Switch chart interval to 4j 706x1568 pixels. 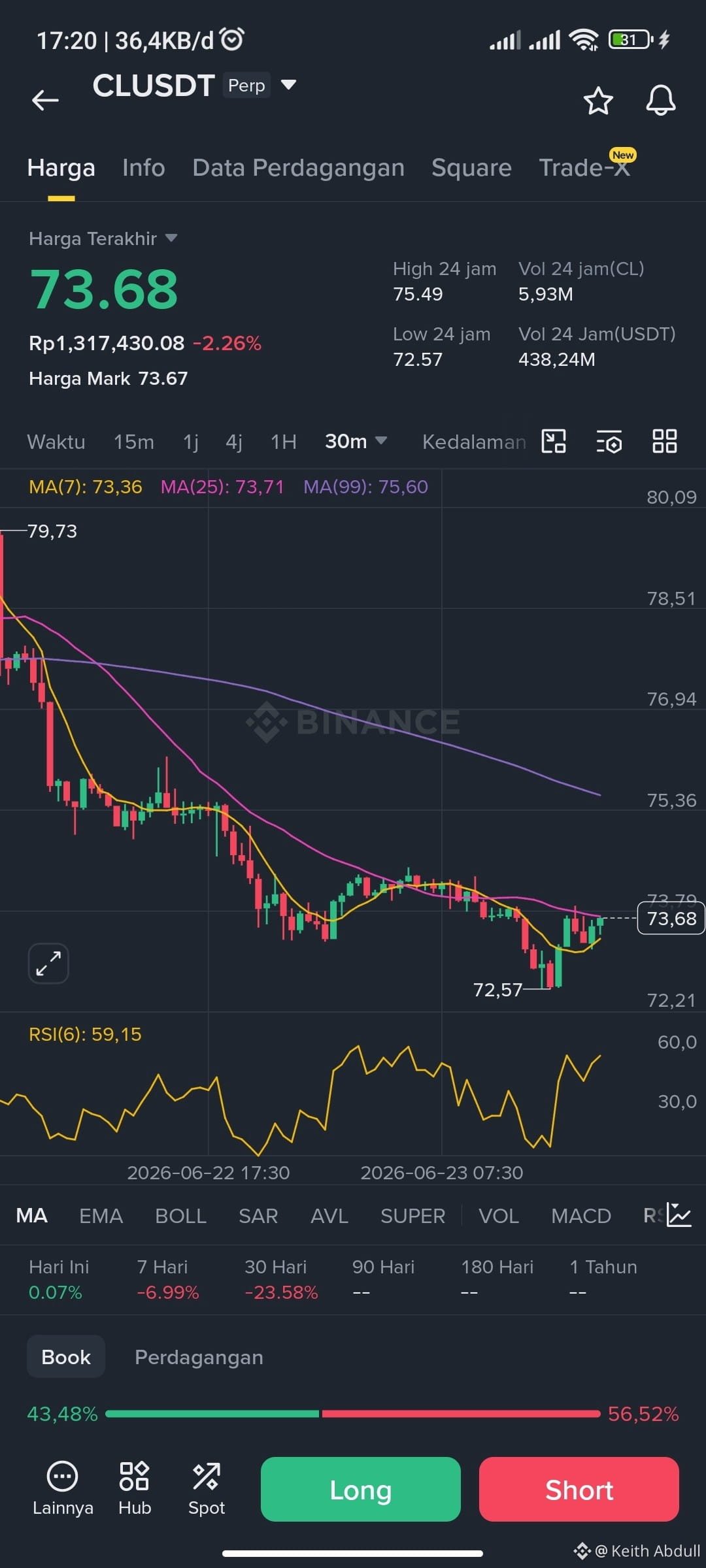click(x=234, y=442)
